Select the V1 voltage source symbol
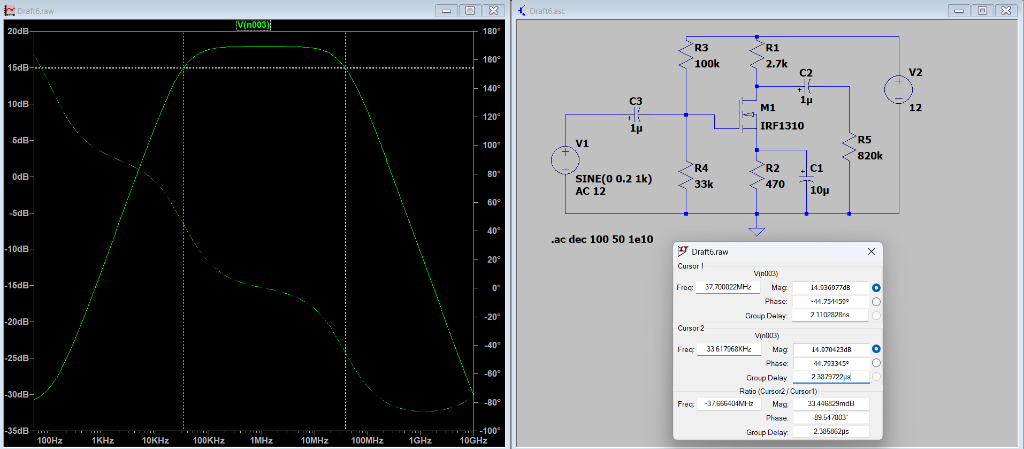Image resolution: width=1024 pixels, height=449 pixels. 565,159
